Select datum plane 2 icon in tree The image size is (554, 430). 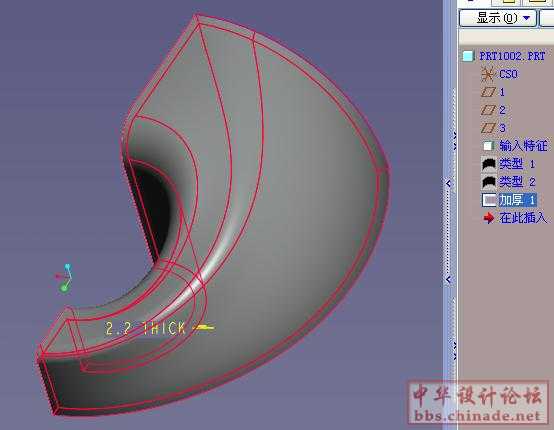488,110
